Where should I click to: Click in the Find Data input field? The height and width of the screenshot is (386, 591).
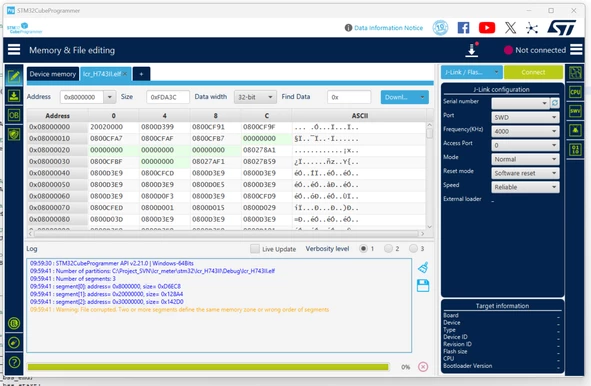point(349,97)
